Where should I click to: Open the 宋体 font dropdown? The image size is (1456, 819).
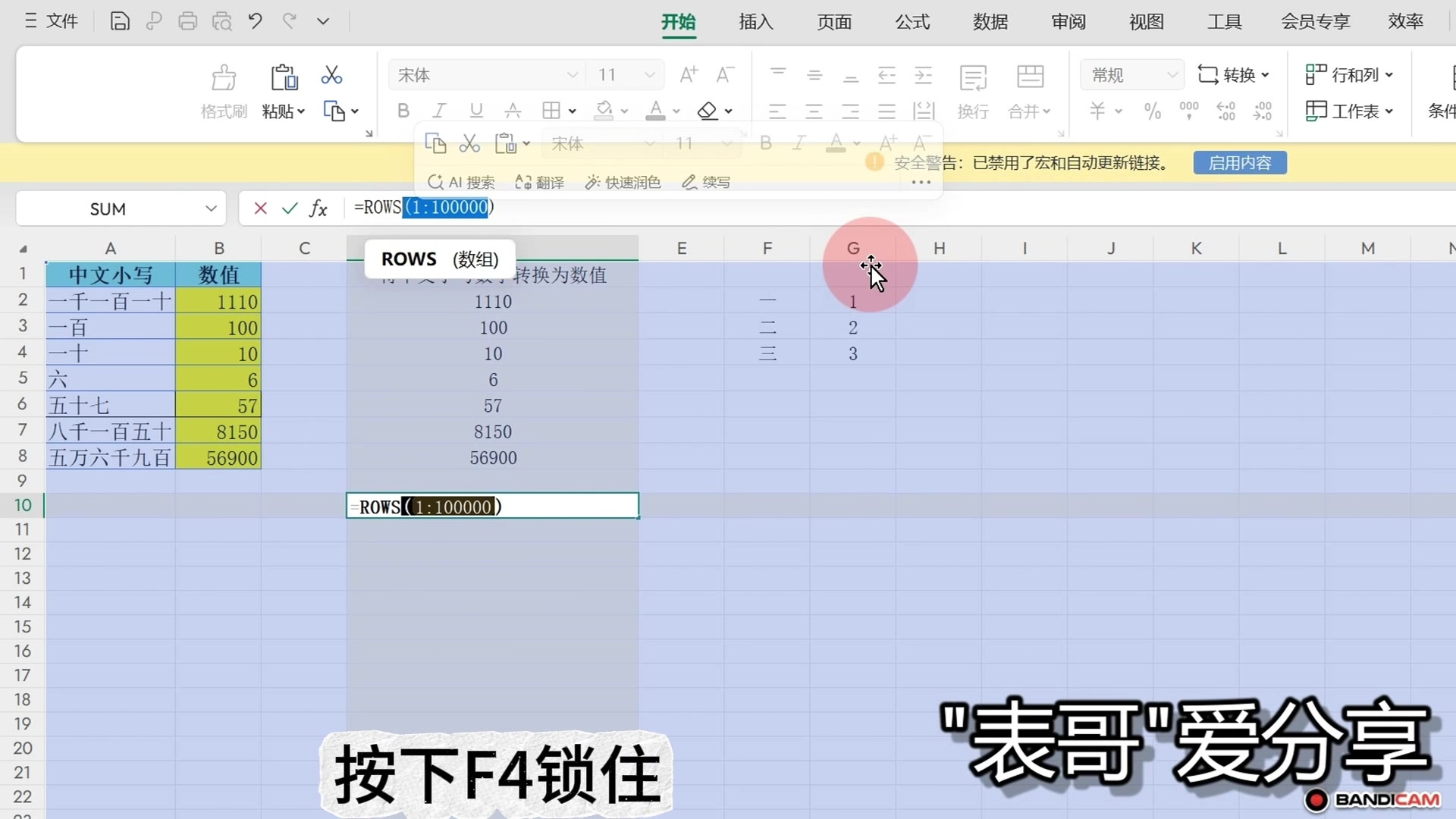click(573, 74)
